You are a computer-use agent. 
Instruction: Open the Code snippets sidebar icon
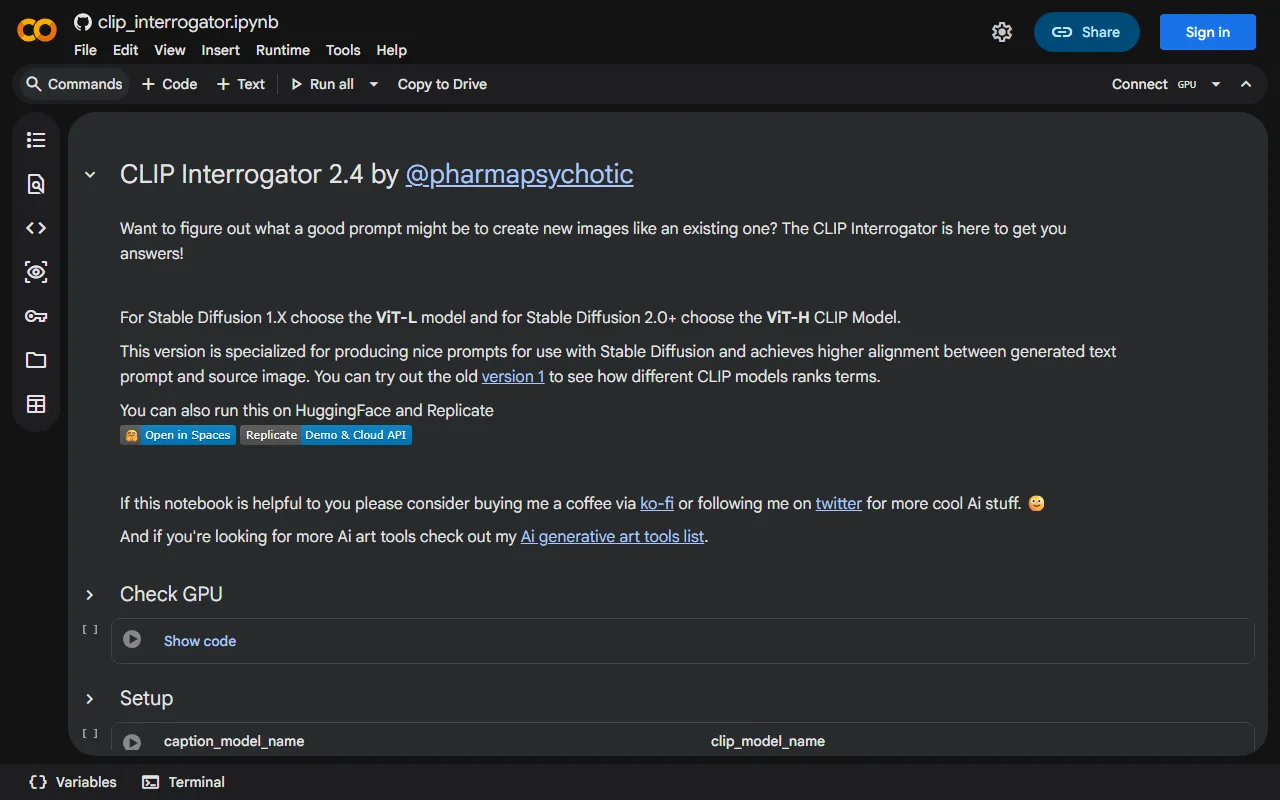[36, 228]
